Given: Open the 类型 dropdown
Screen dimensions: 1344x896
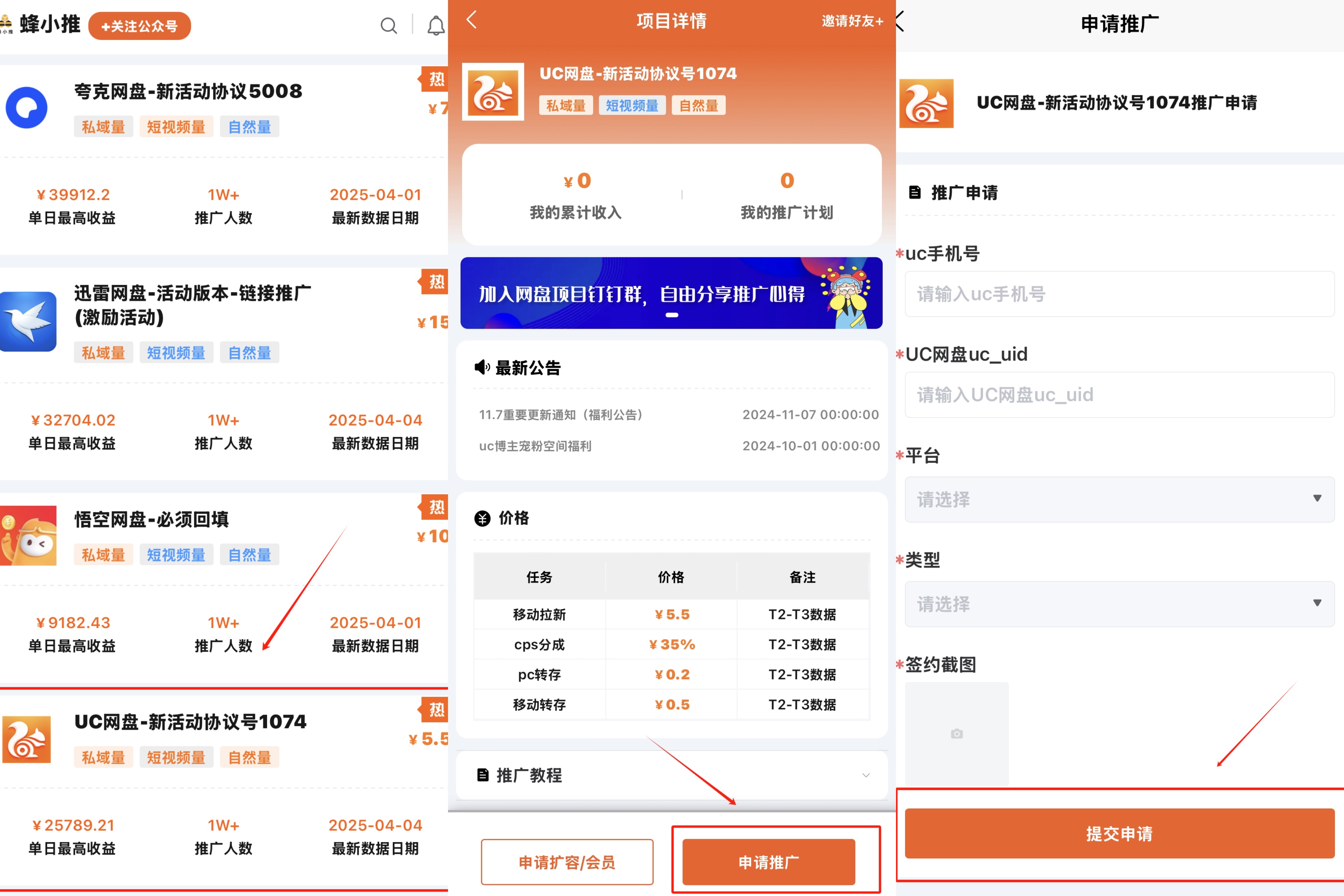Looking at the screenshot, I should coord(1119,603).
